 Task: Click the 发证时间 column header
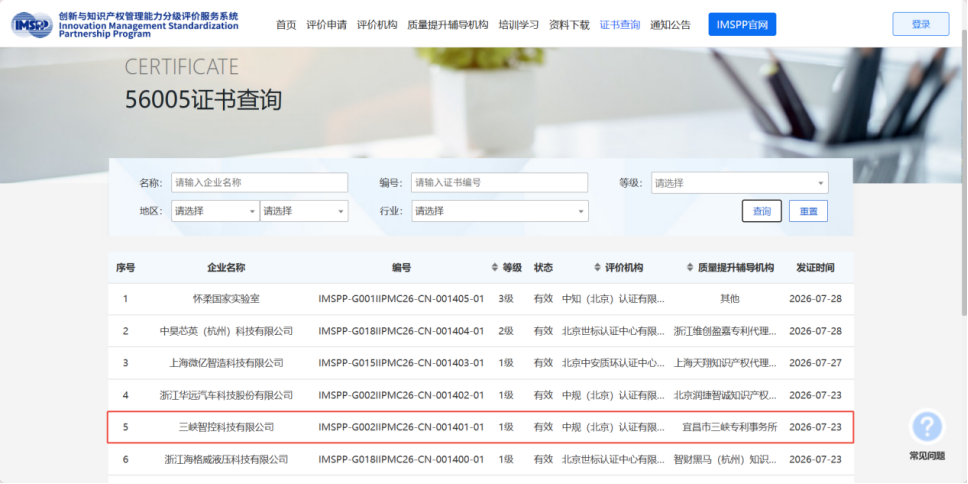[816, 268]
